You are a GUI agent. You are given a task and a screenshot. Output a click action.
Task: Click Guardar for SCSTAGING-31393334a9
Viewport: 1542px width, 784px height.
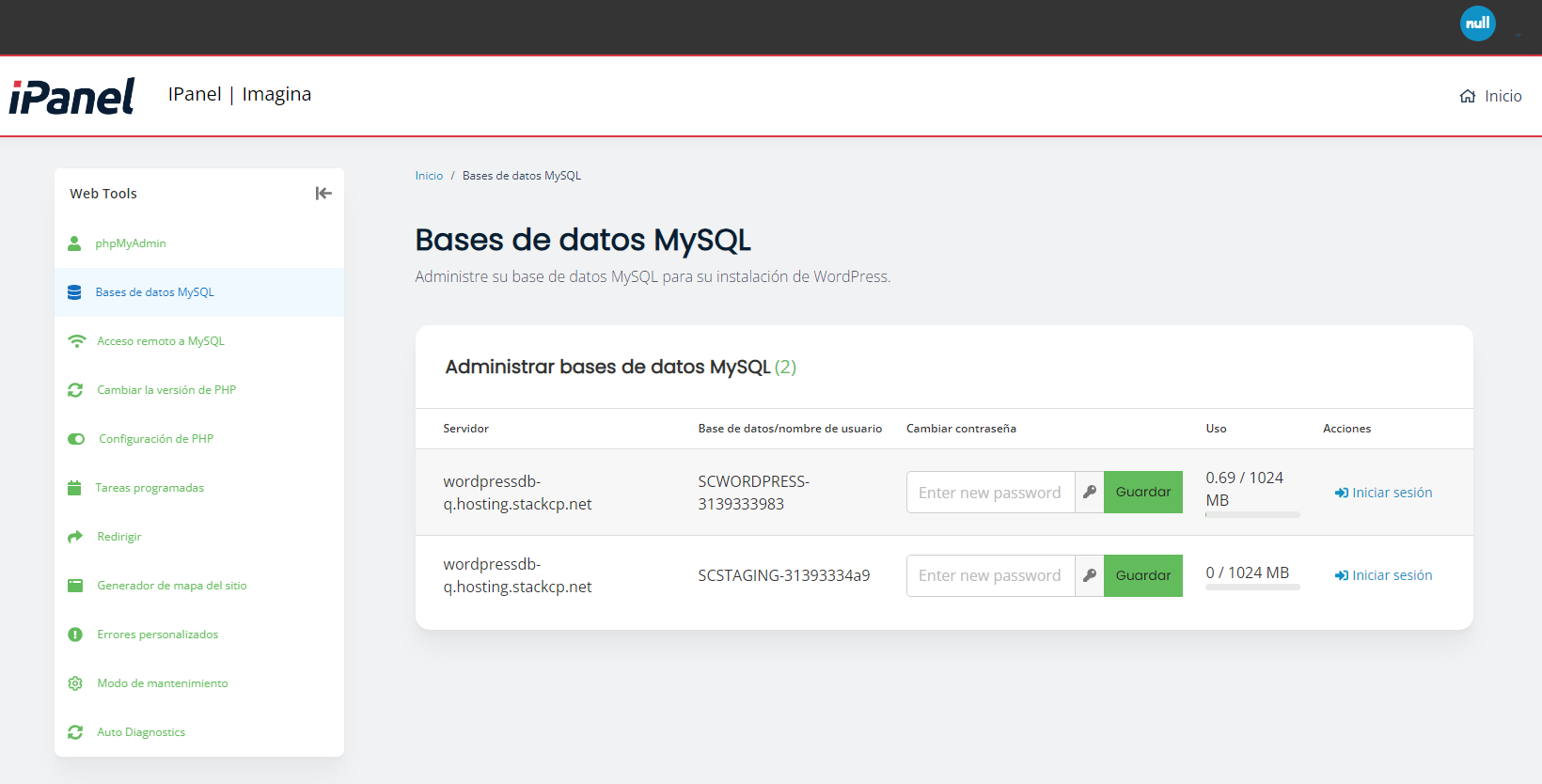1143,575
